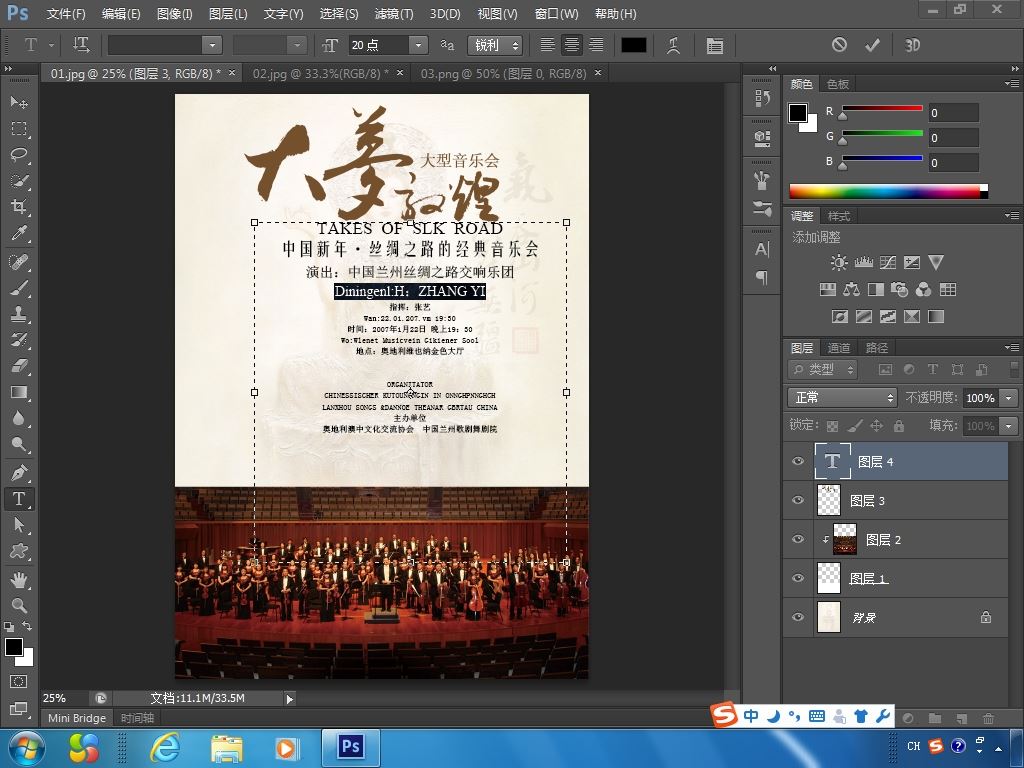Hide layer 图层 4

(x=798, y=461)
